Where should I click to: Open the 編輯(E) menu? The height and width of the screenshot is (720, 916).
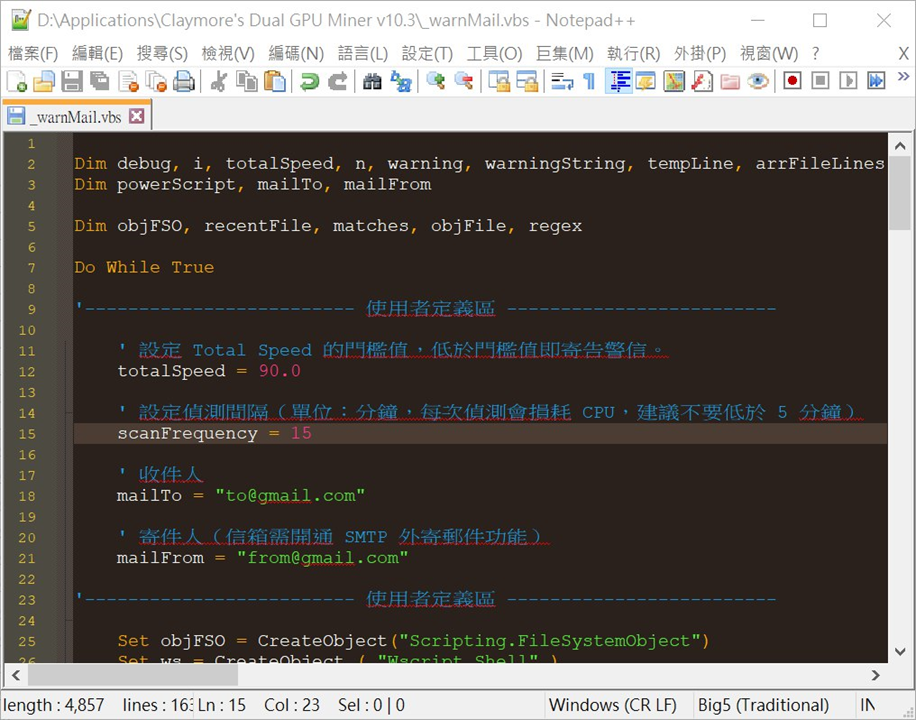click(97, 54)
